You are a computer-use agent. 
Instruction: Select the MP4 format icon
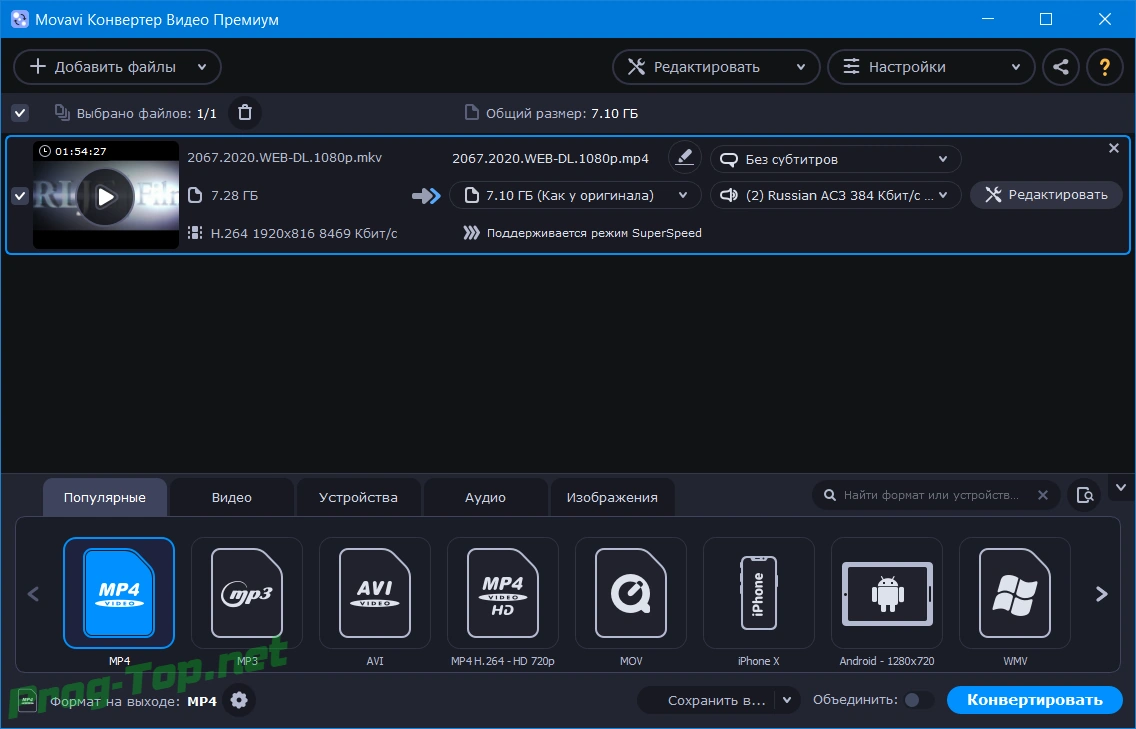click(119, 593)
